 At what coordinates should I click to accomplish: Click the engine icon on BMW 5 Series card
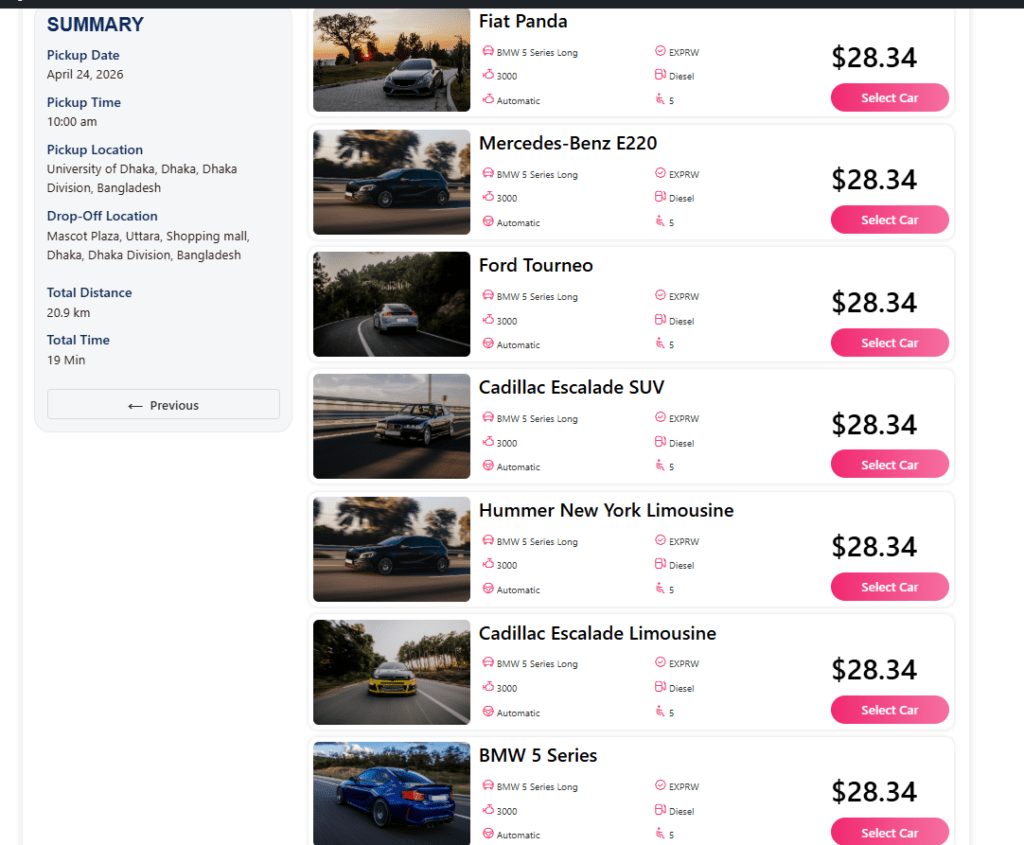(x=488, y=809)
